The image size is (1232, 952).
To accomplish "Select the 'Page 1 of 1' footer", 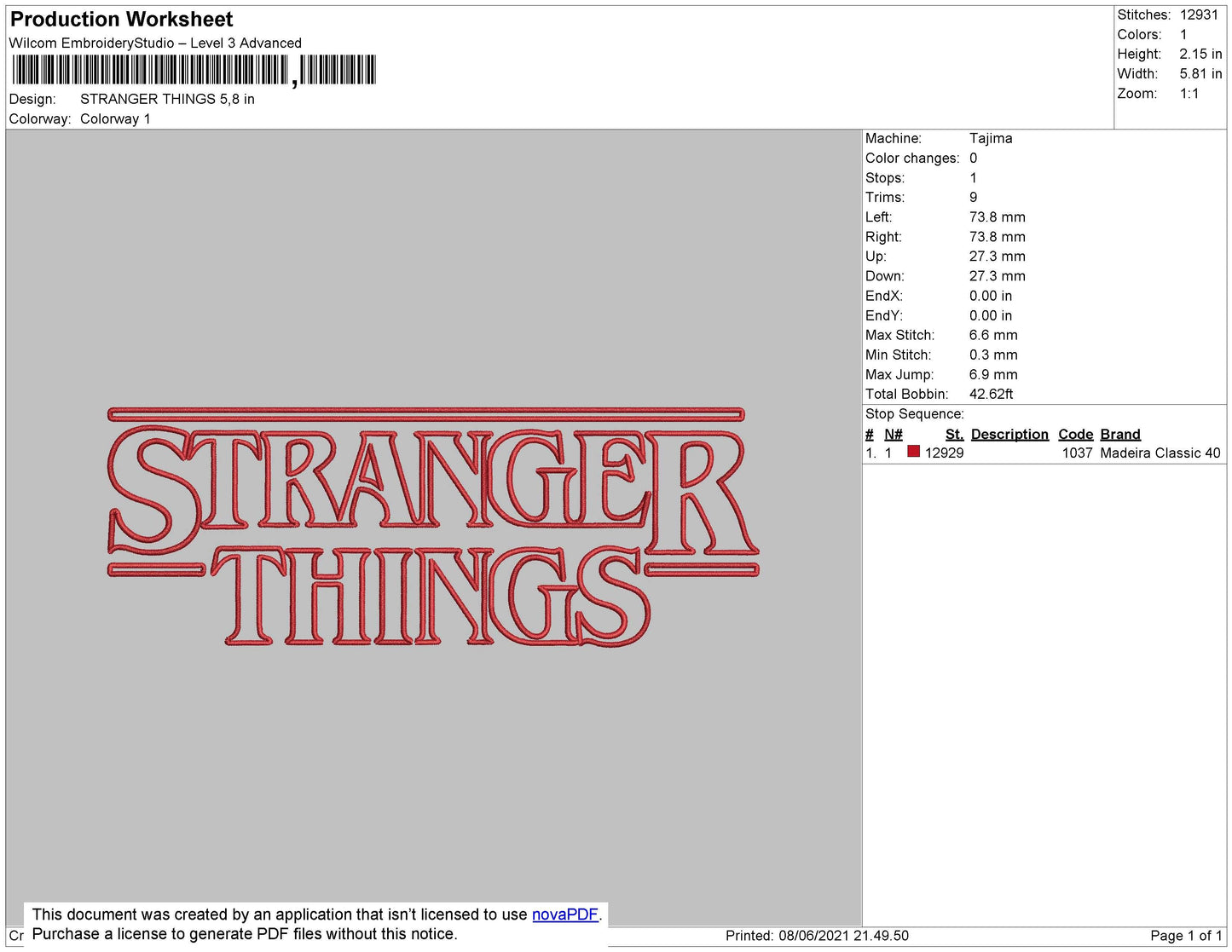I will [x=1186, y=935].
